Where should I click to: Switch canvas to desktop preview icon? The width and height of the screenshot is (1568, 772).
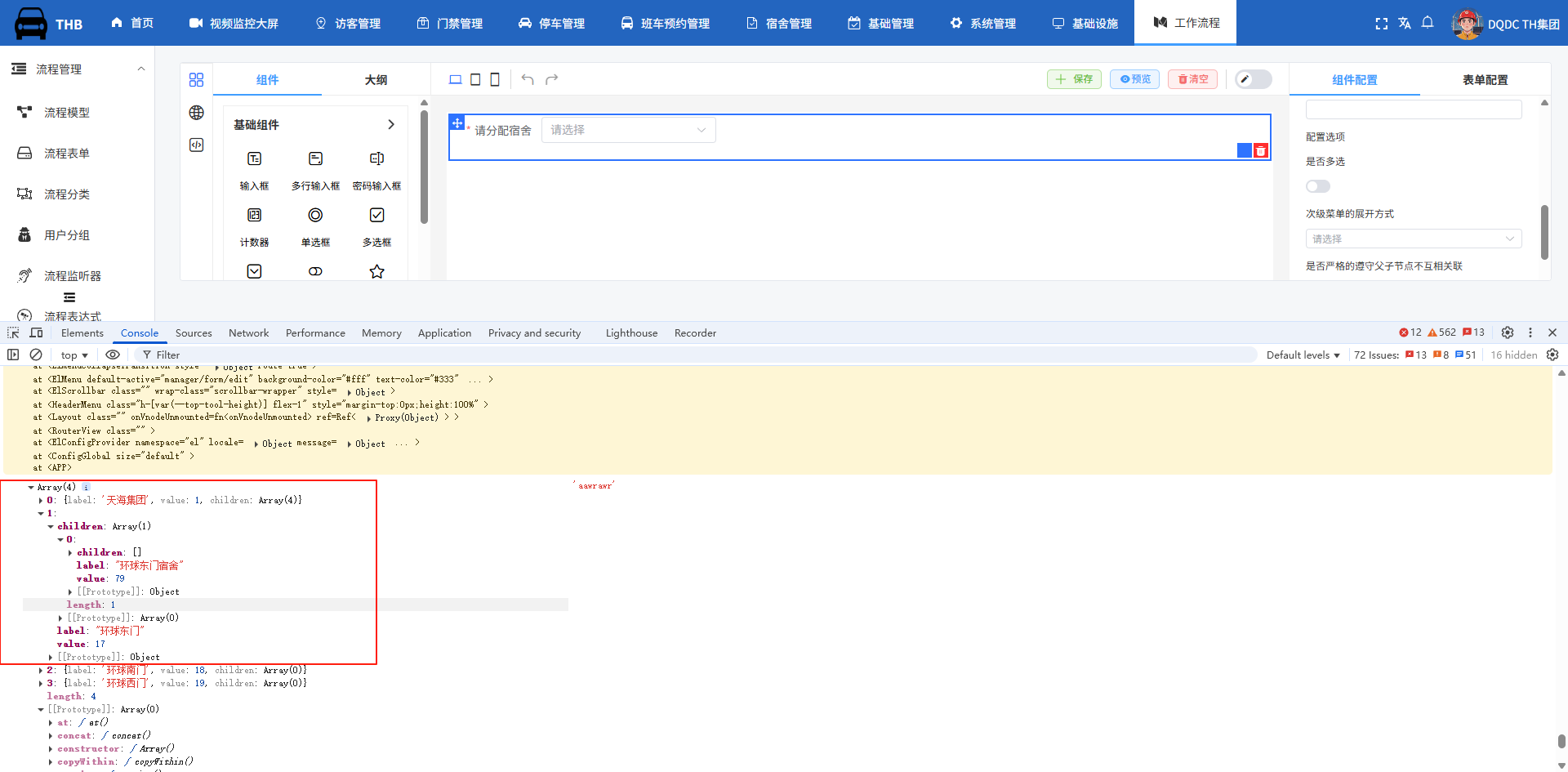click(456, 79)
